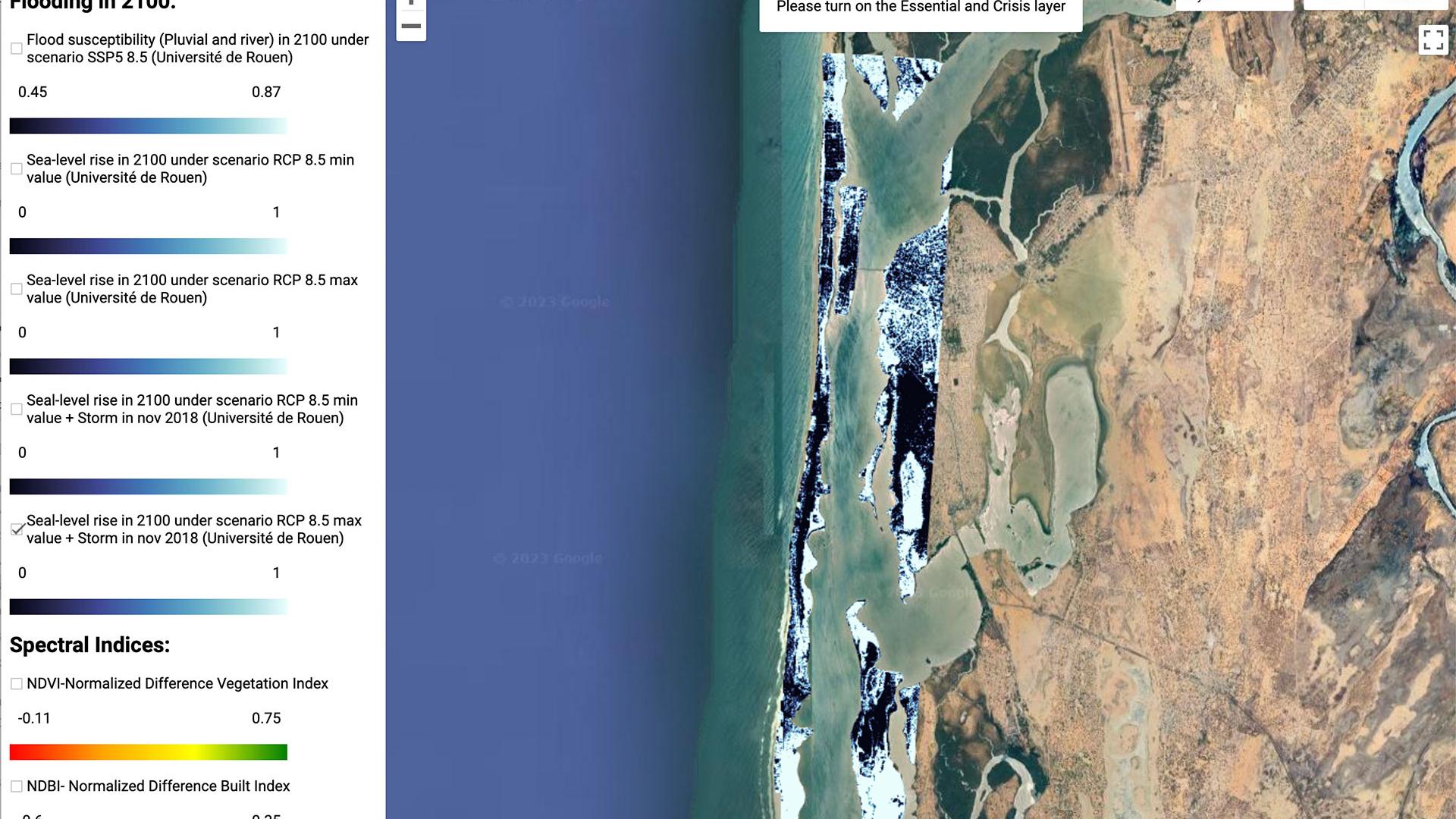This screenshot has height=819, width=1456.
Task: Click the NDVI-Normalized Difference Vegetation Index label
Action: (177, 684)
